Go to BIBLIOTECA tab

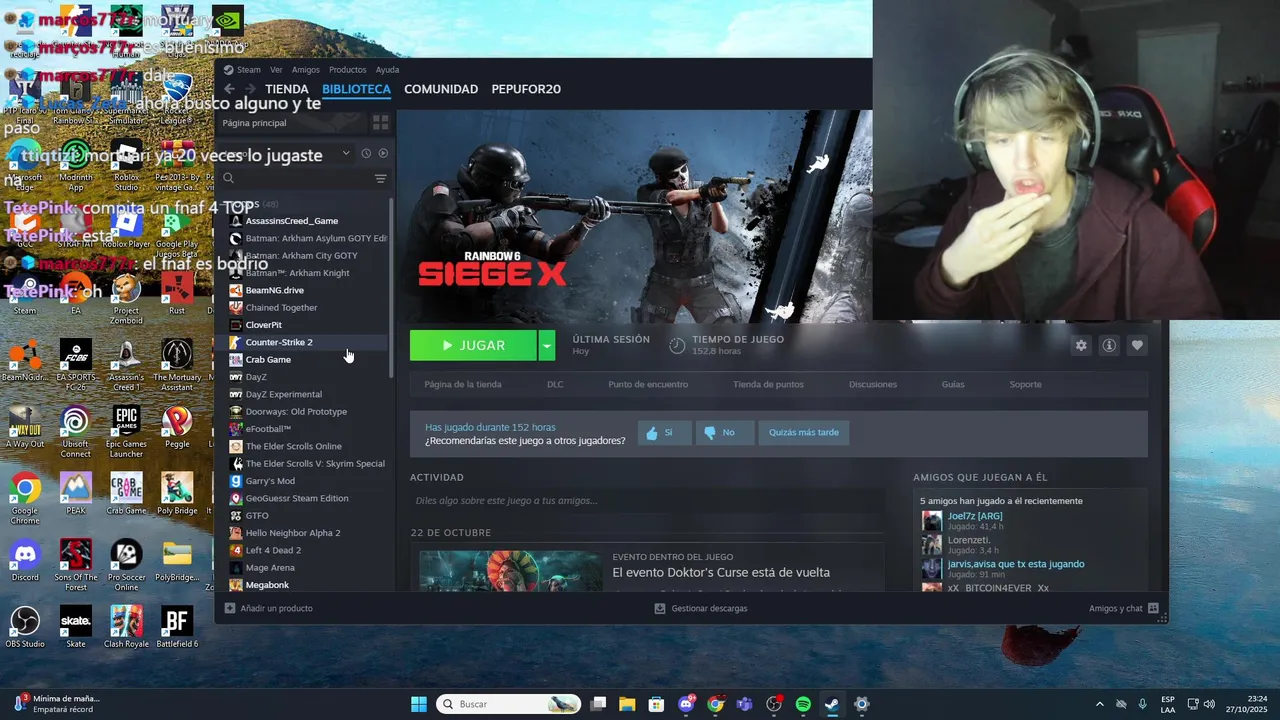point(356,89)
